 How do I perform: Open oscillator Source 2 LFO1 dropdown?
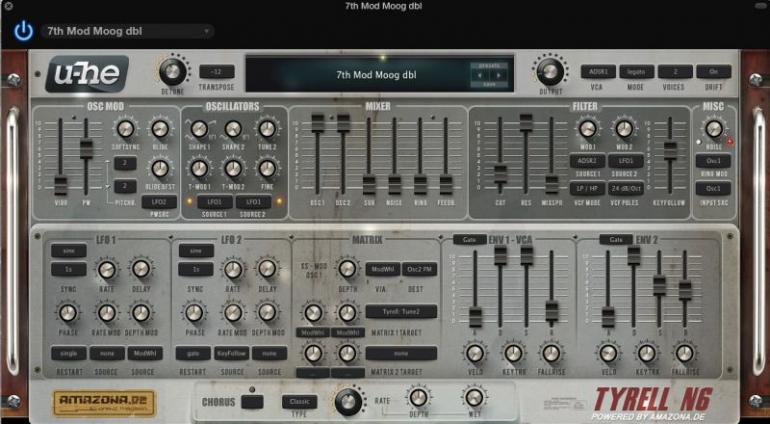coord(253,202)
